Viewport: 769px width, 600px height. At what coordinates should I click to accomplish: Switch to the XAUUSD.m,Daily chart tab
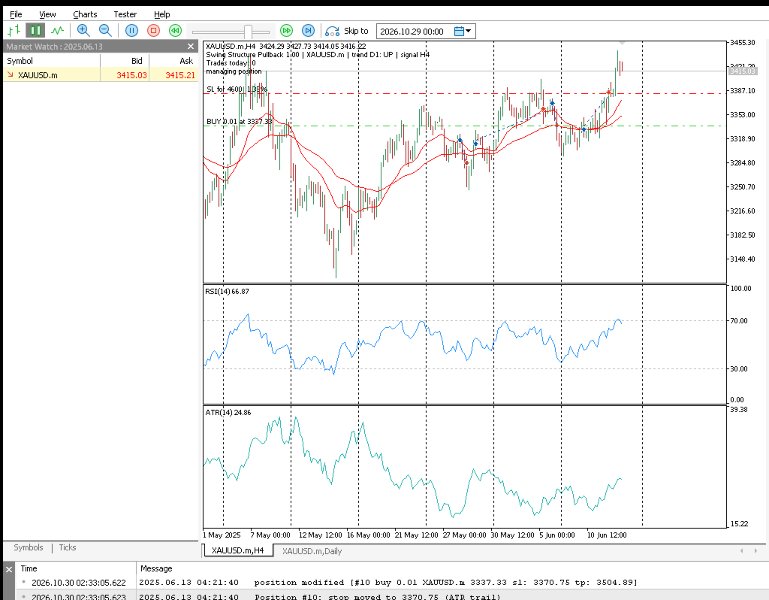click(312, 551)
